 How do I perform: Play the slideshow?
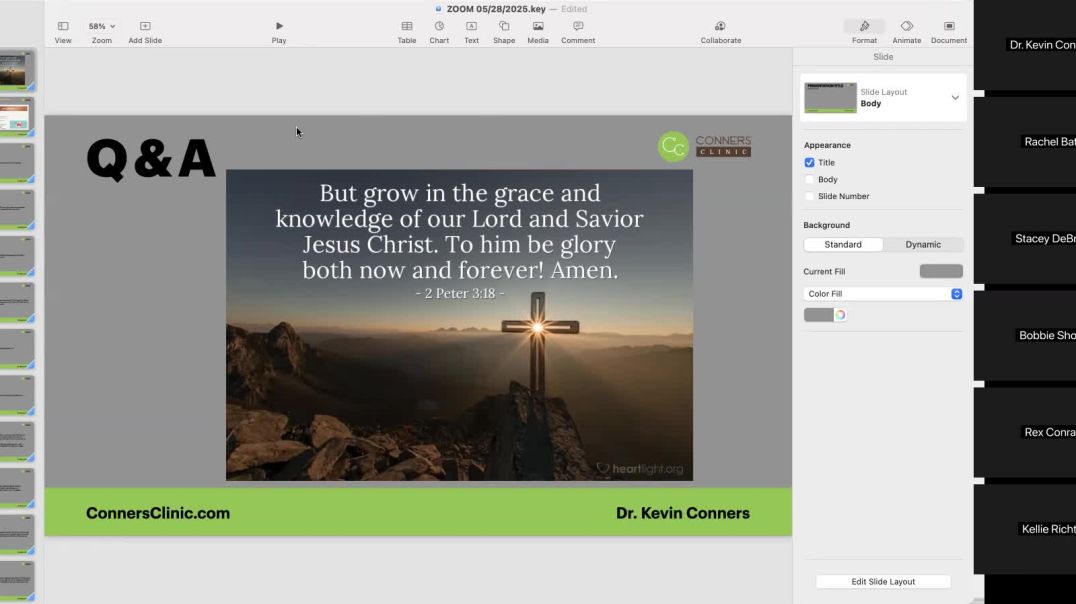[279, 32]
